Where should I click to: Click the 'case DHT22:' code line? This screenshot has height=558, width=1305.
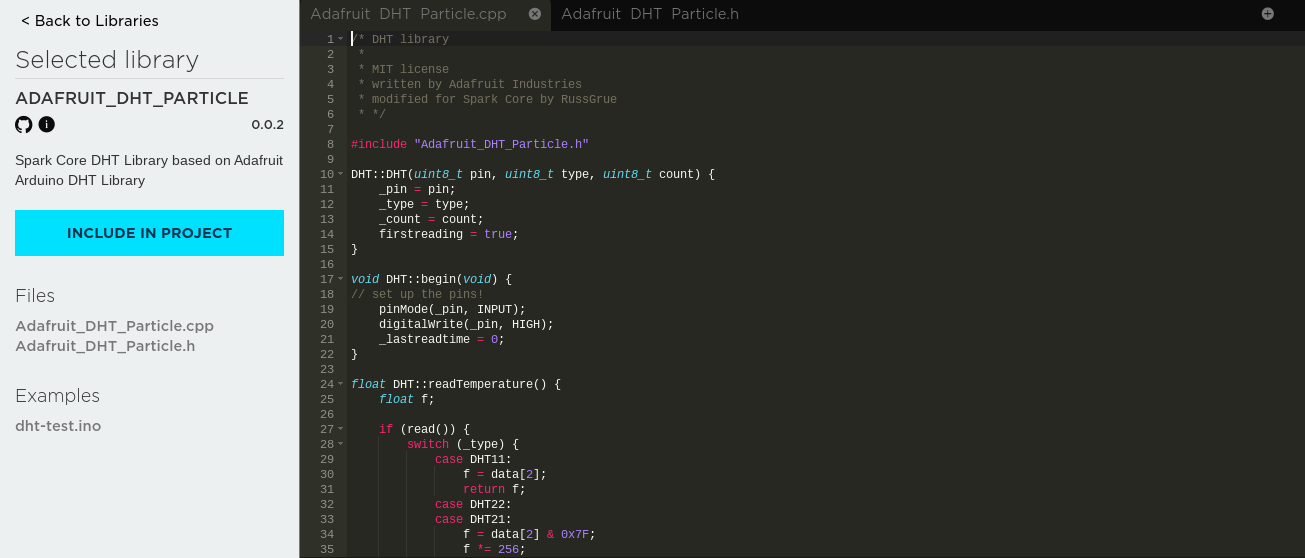coord(473,504)
